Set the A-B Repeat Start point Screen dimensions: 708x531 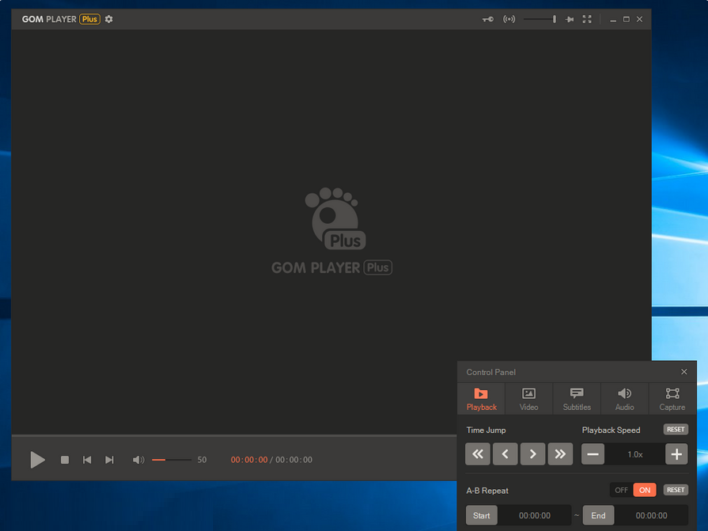tap(481, 515)
